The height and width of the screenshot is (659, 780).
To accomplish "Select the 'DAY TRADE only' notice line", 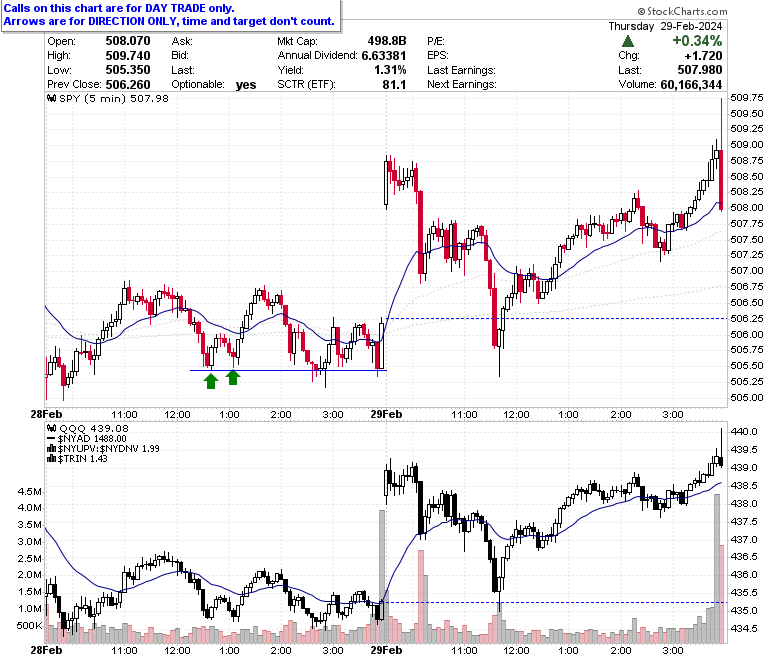I will coord(119,8).
